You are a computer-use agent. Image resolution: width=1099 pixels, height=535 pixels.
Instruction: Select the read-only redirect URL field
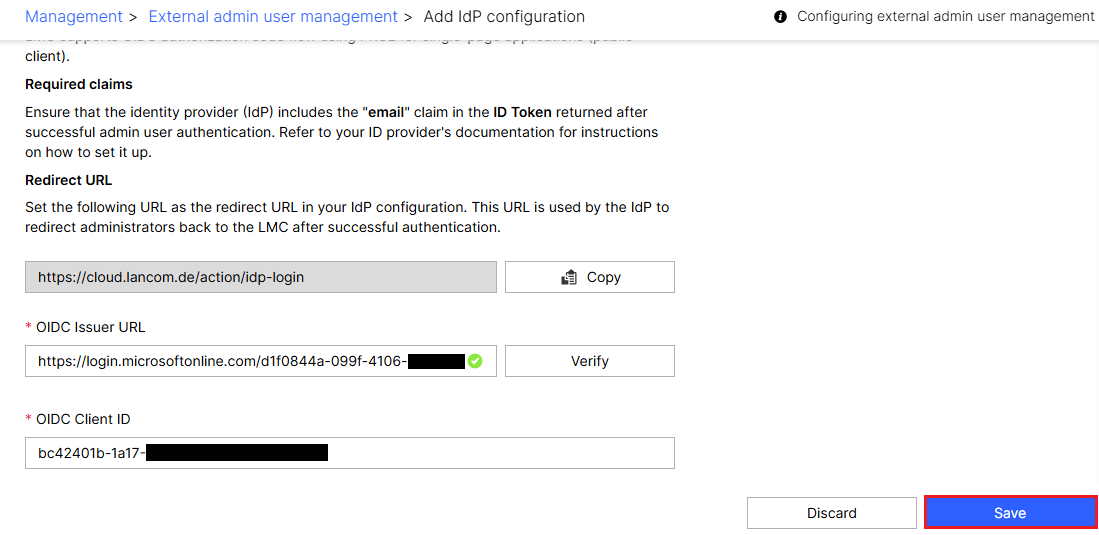260,277
